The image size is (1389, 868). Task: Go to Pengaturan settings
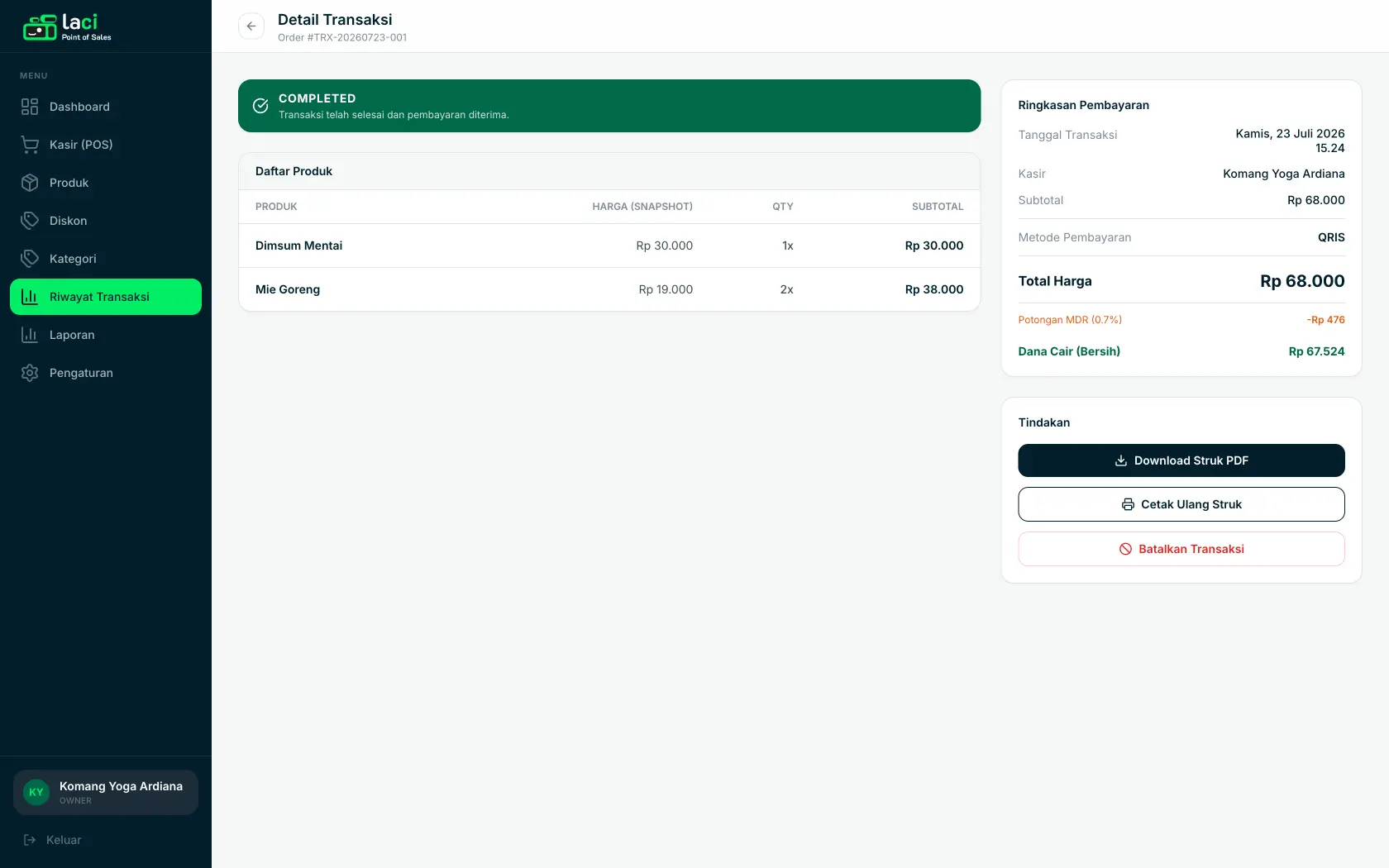[106, 373]
